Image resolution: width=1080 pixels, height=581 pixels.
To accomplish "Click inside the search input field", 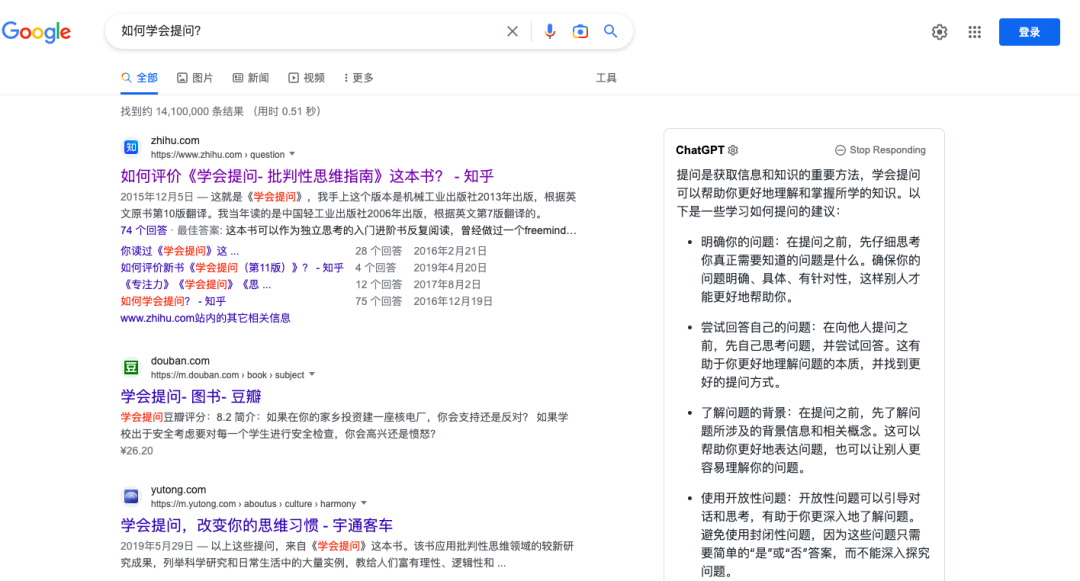I will [x=300, y=31].
